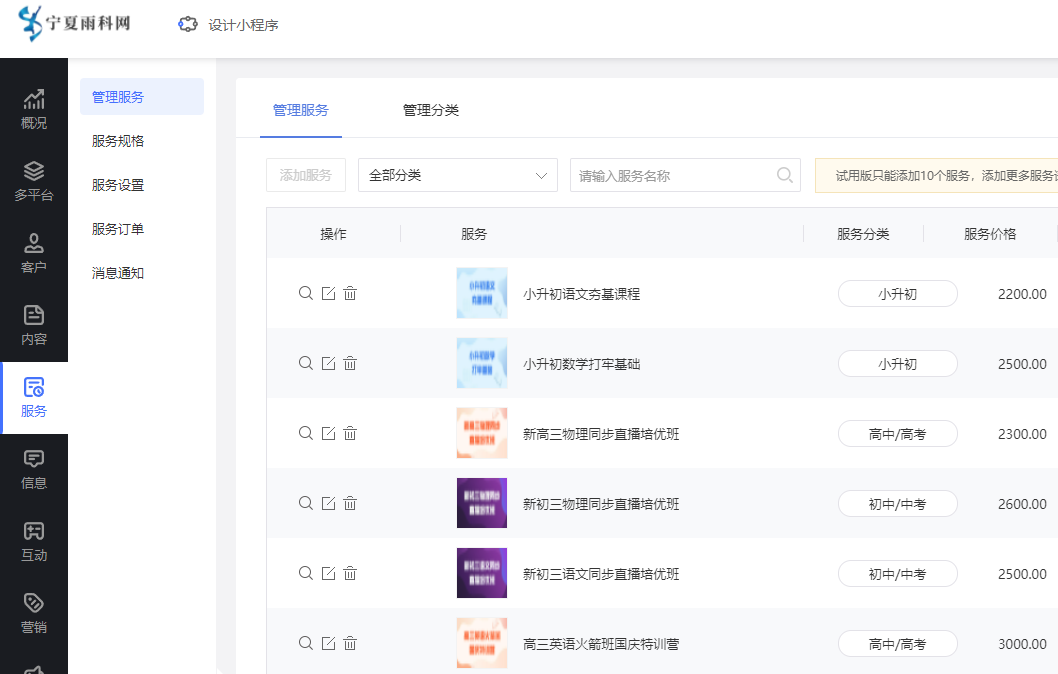Click the 宁夏雨科网 logo
Screen dimensions: 1058x674
74,23
